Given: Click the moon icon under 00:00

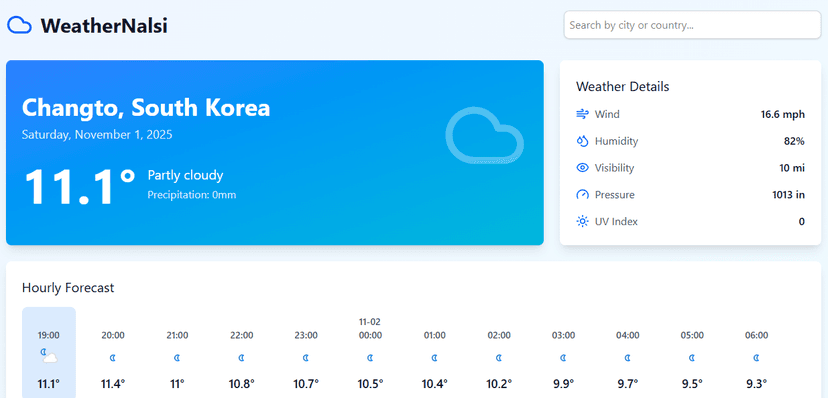Looking at the screenshot, I should (x=370, y=358).
